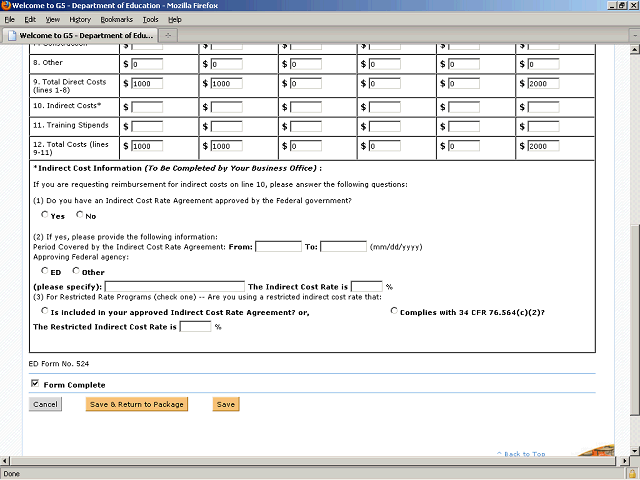Click the Cancel button

point(45,405)
